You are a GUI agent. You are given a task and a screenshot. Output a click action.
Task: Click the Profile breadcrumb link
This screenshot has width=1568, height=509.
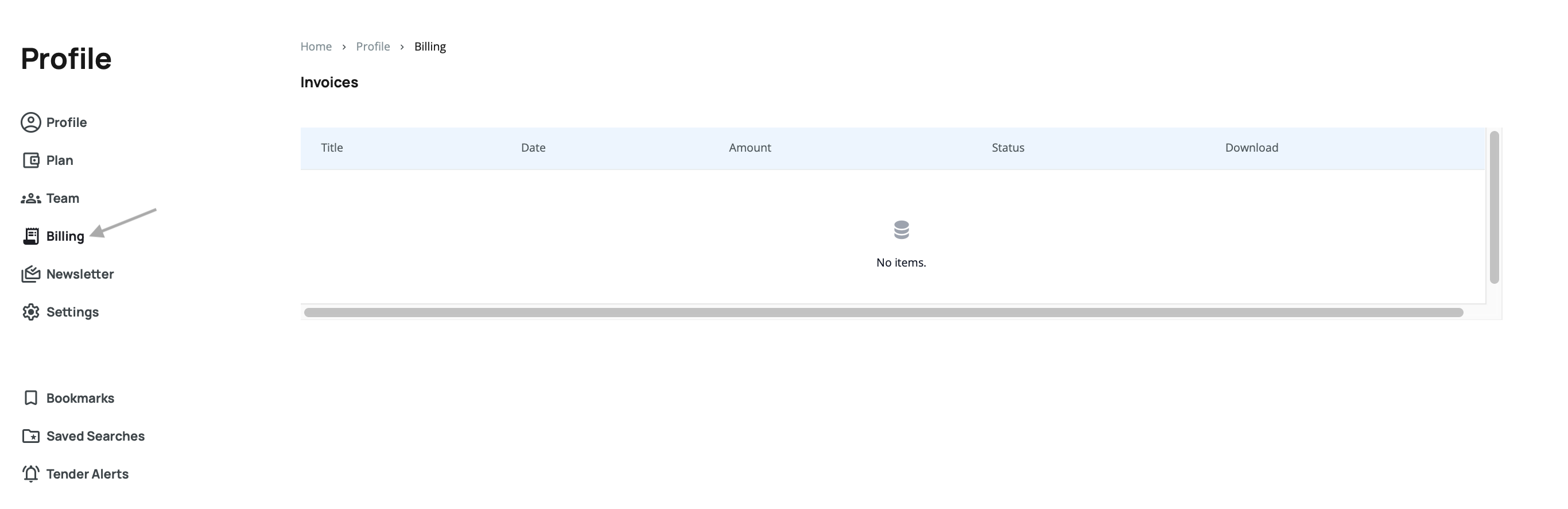(x=372, y=47)
